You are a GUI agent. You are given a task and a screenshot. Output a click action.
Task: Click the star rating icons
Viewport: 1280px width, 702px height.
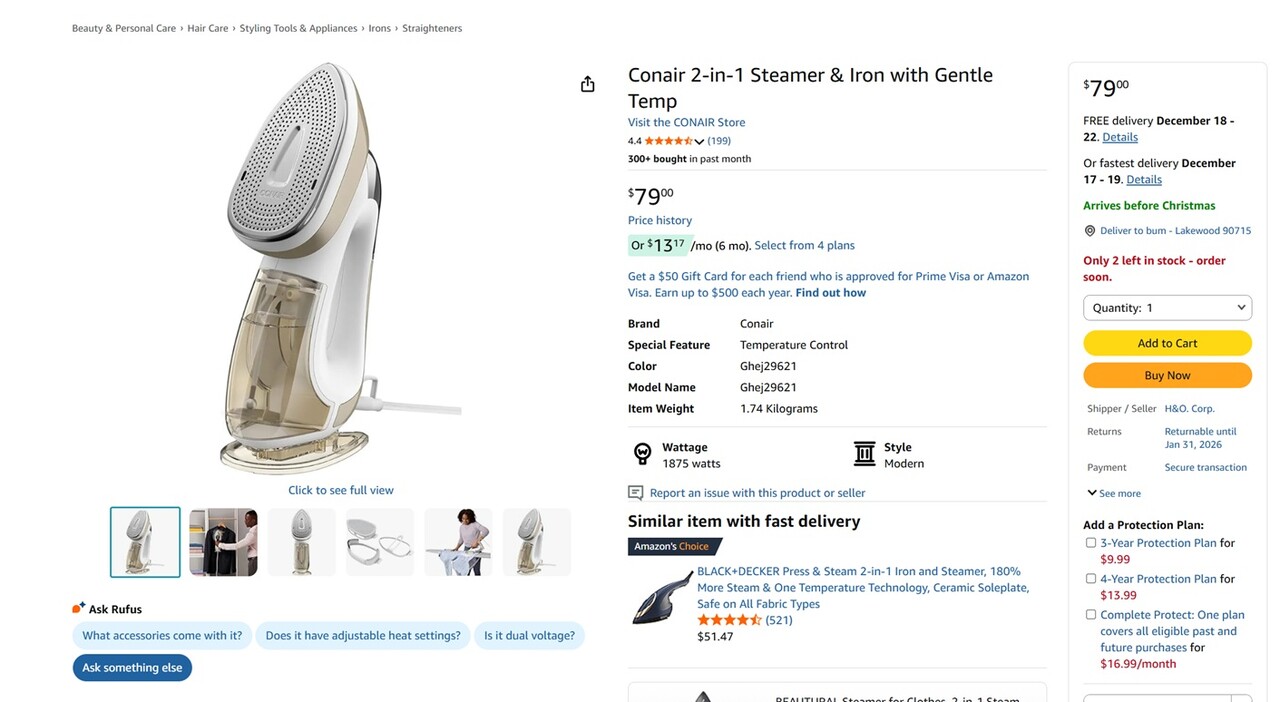[668, 141]
